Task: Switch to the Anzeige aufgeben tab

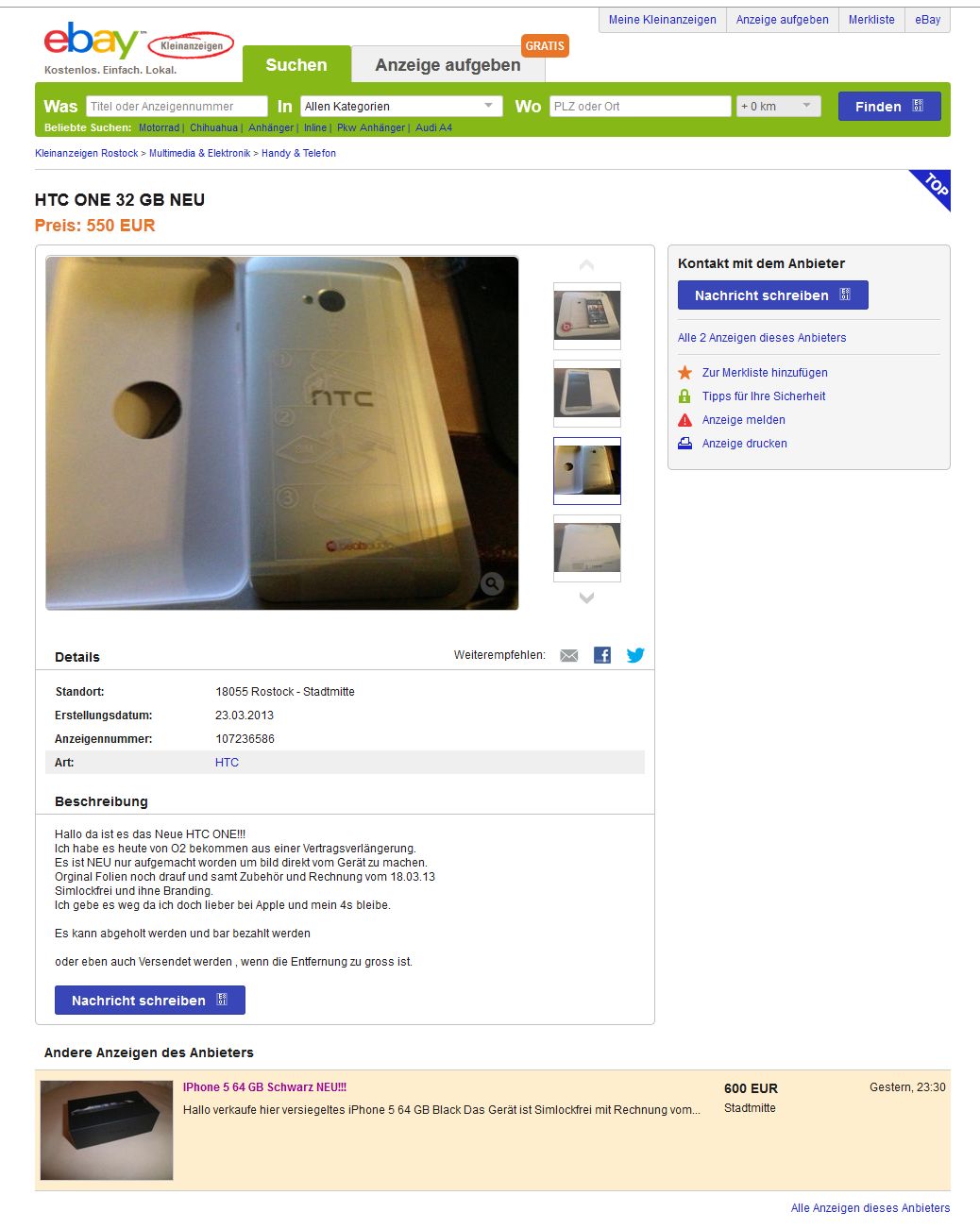Action: tap(448, 64)
